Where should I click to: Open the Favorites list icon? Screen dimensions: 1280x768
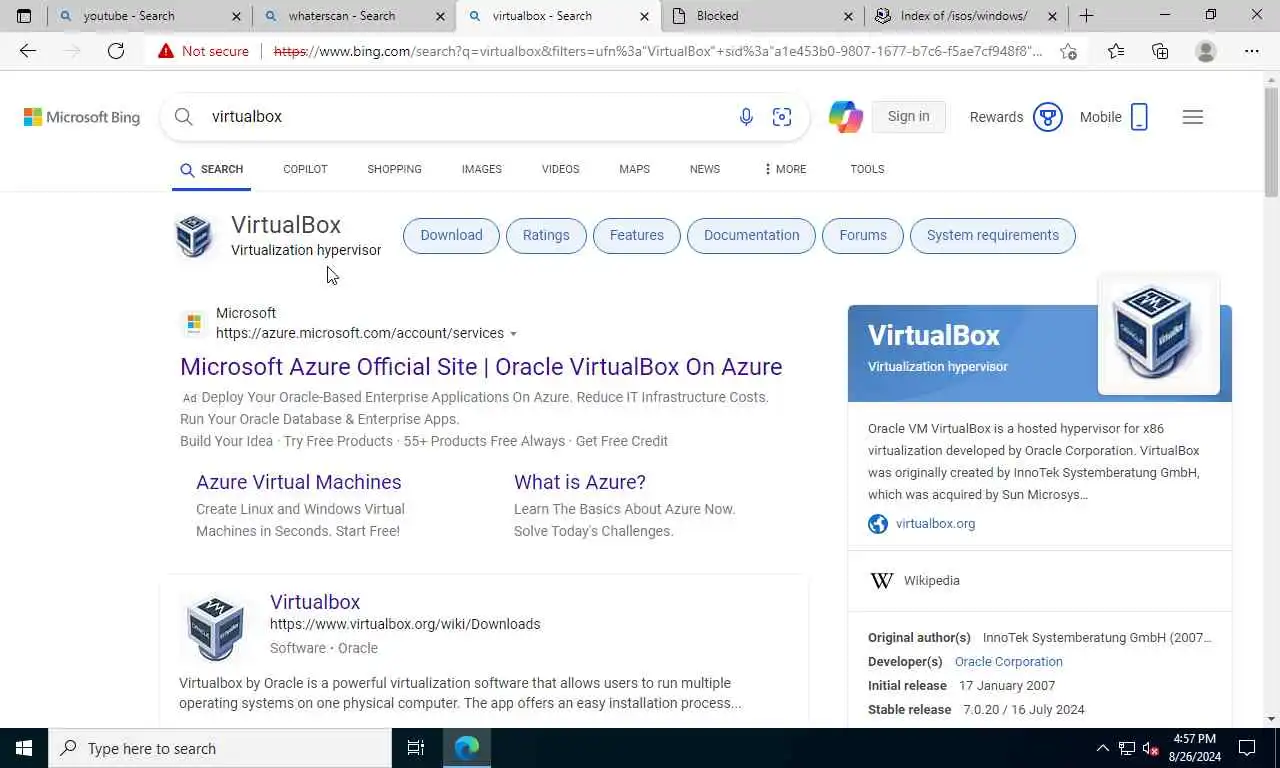click(1115, 51)
